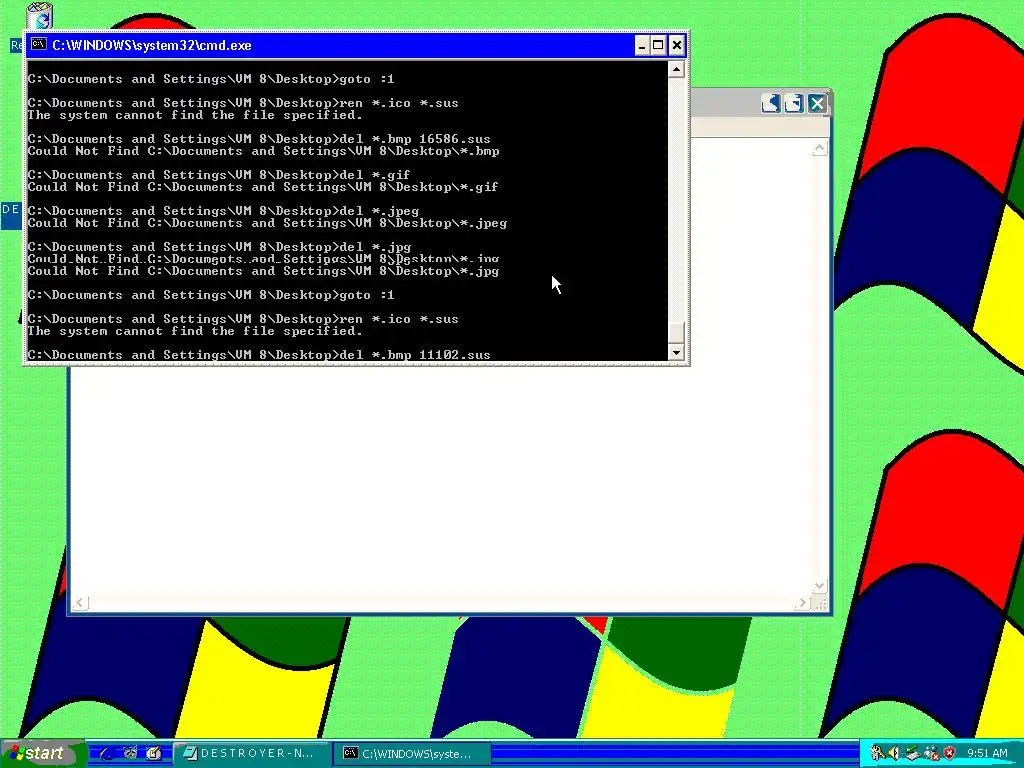Viewport: 1024px width, 768px height.
Task: Maximize the cmd.exe window
Action: (658, 45)
